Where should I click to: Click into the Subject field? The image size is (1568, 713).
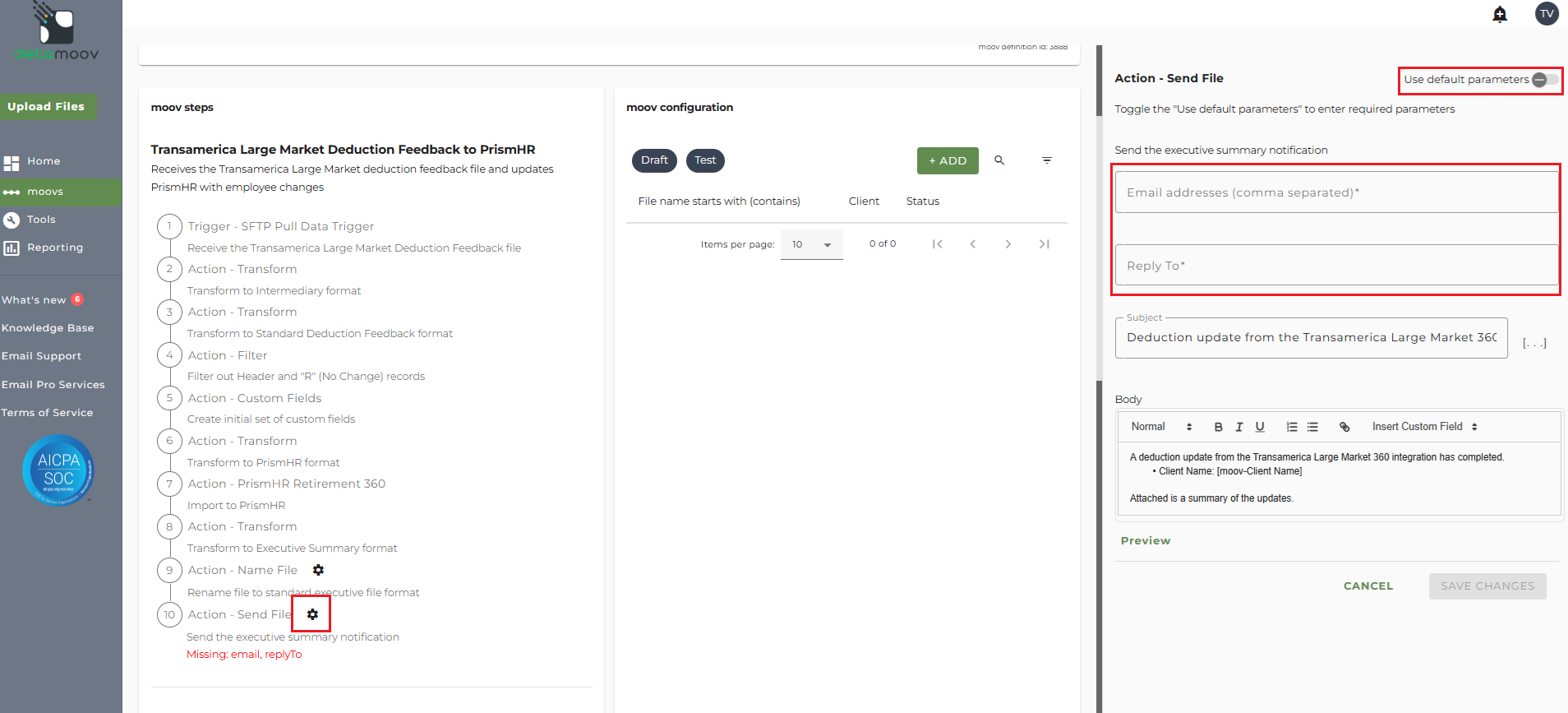click(x=1312, y=338)
